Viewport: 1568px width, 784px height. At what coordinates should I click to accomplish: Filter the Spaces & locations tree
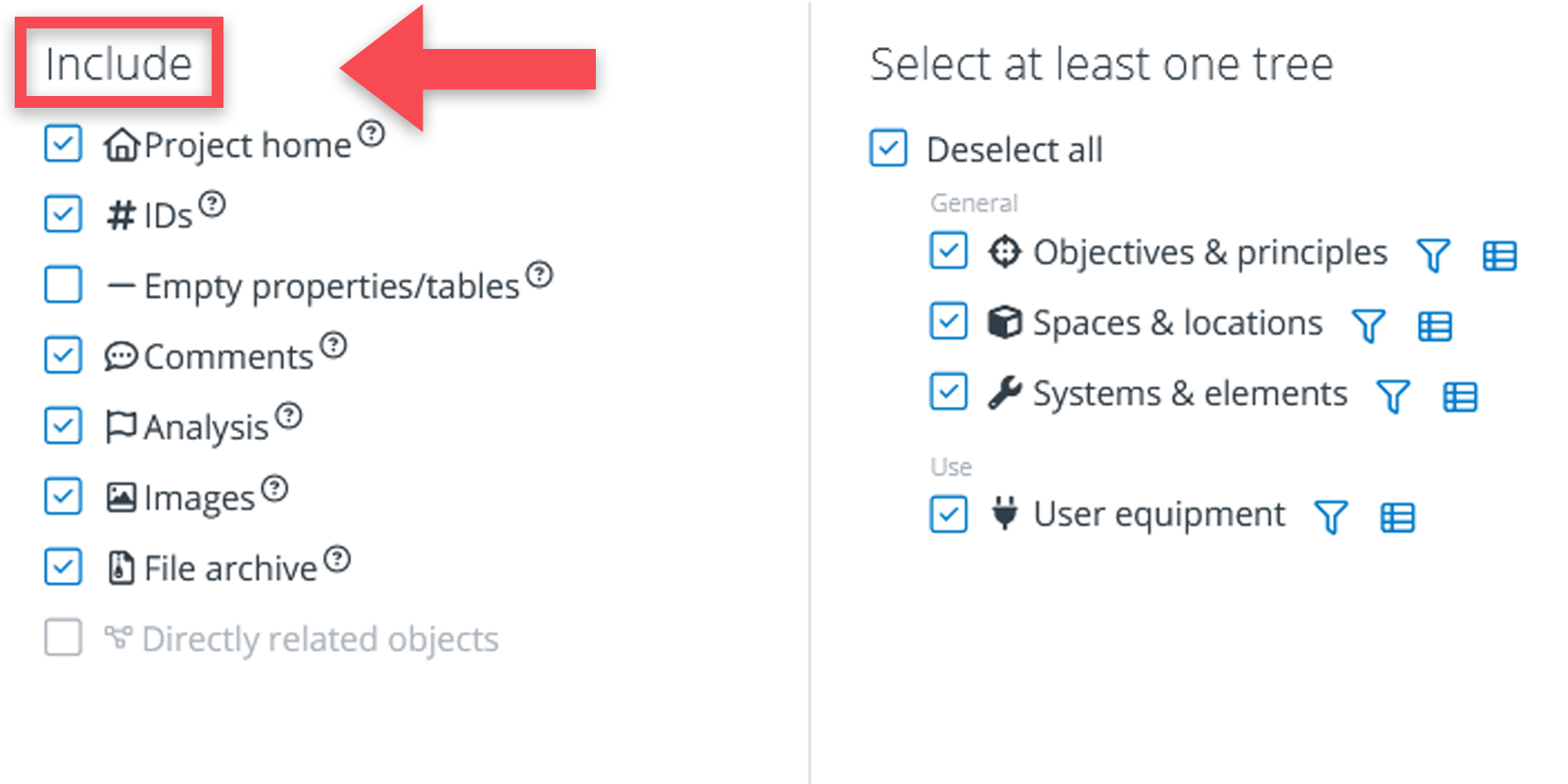tap(1368, 326)
